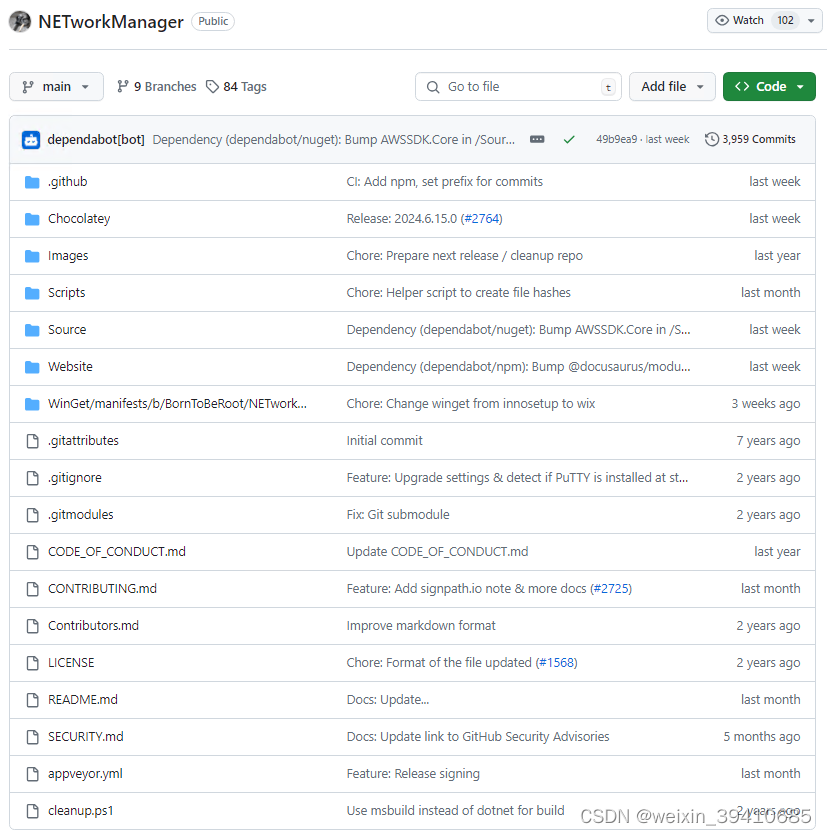Open the Add file dropdown
The height and width of the screenshot is (835, 827).
tap(671, 87)
